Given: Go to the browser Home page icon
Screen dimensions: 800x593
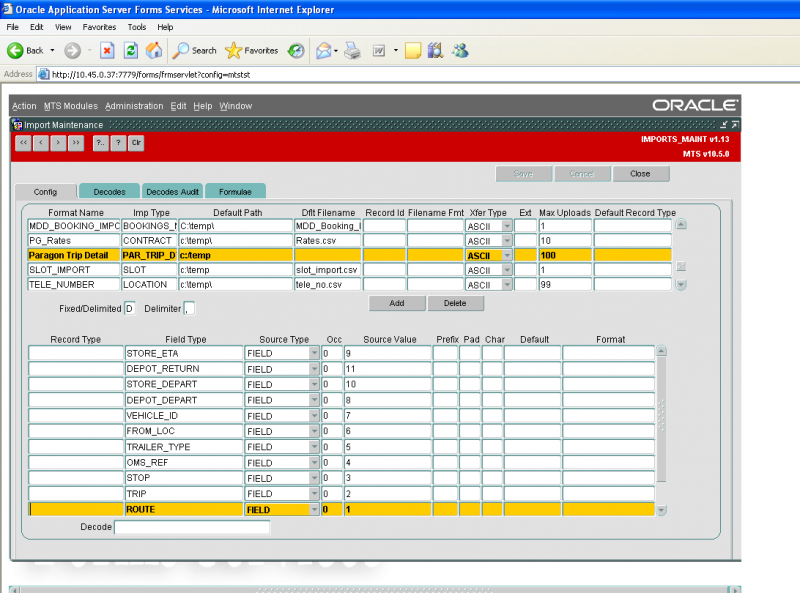Looking at the screenshot, I should coord(154,51).
